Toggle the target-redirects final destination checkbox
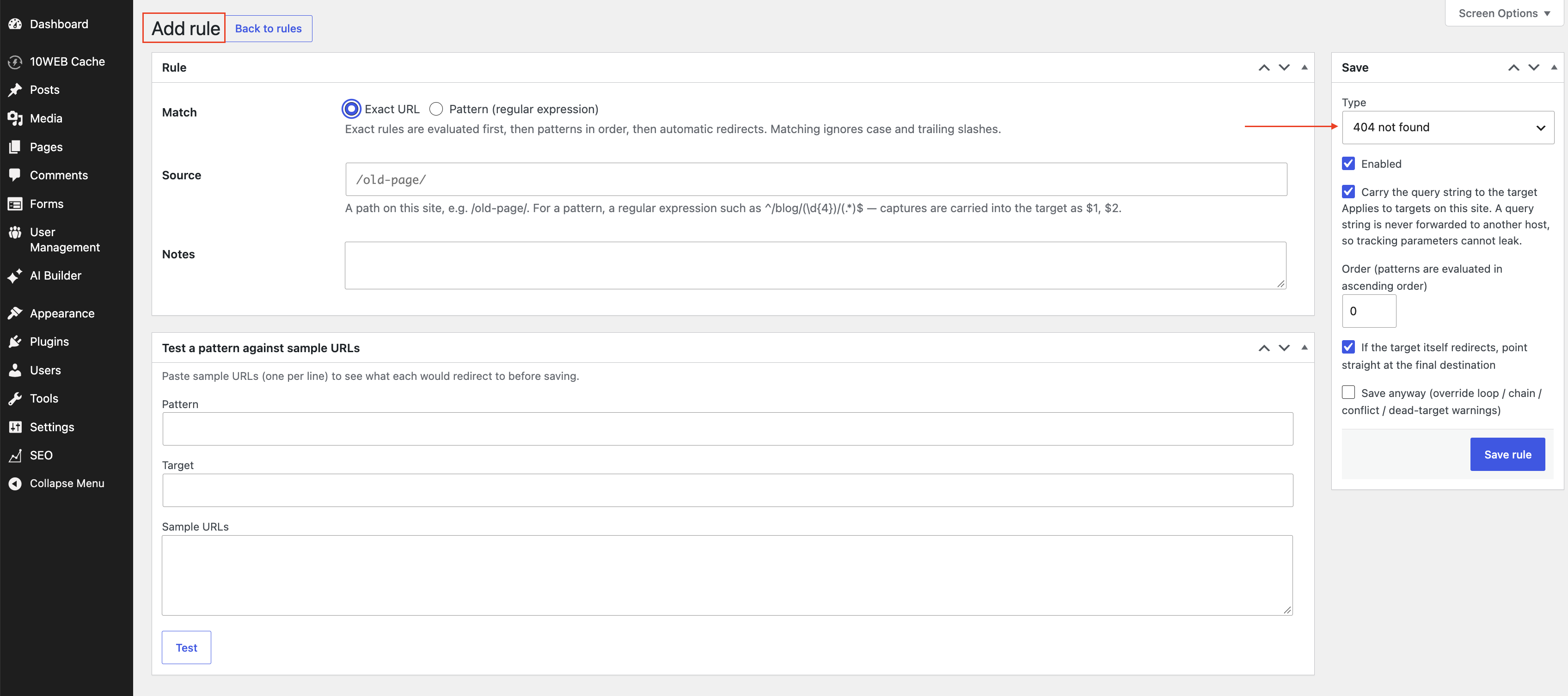This screenshot has height=696, width=1568. point(1348,347)
